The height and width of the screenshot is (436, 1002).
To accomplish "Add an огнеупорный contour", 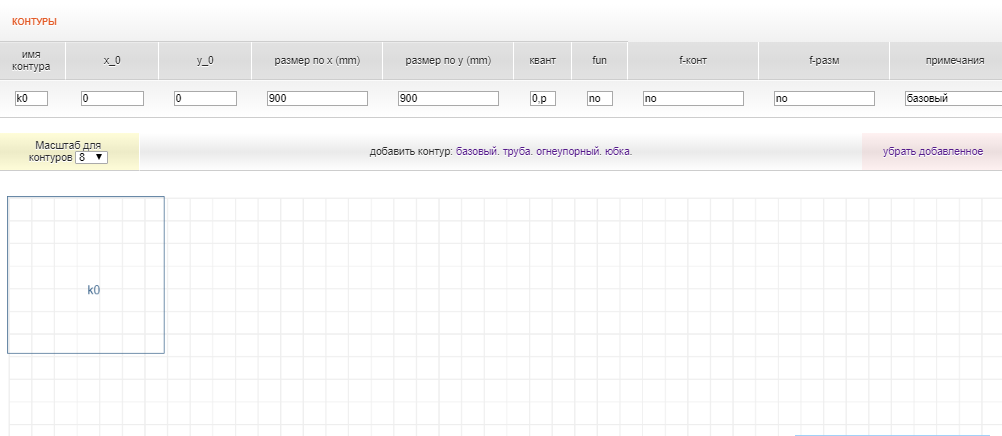I will [568, 152].
